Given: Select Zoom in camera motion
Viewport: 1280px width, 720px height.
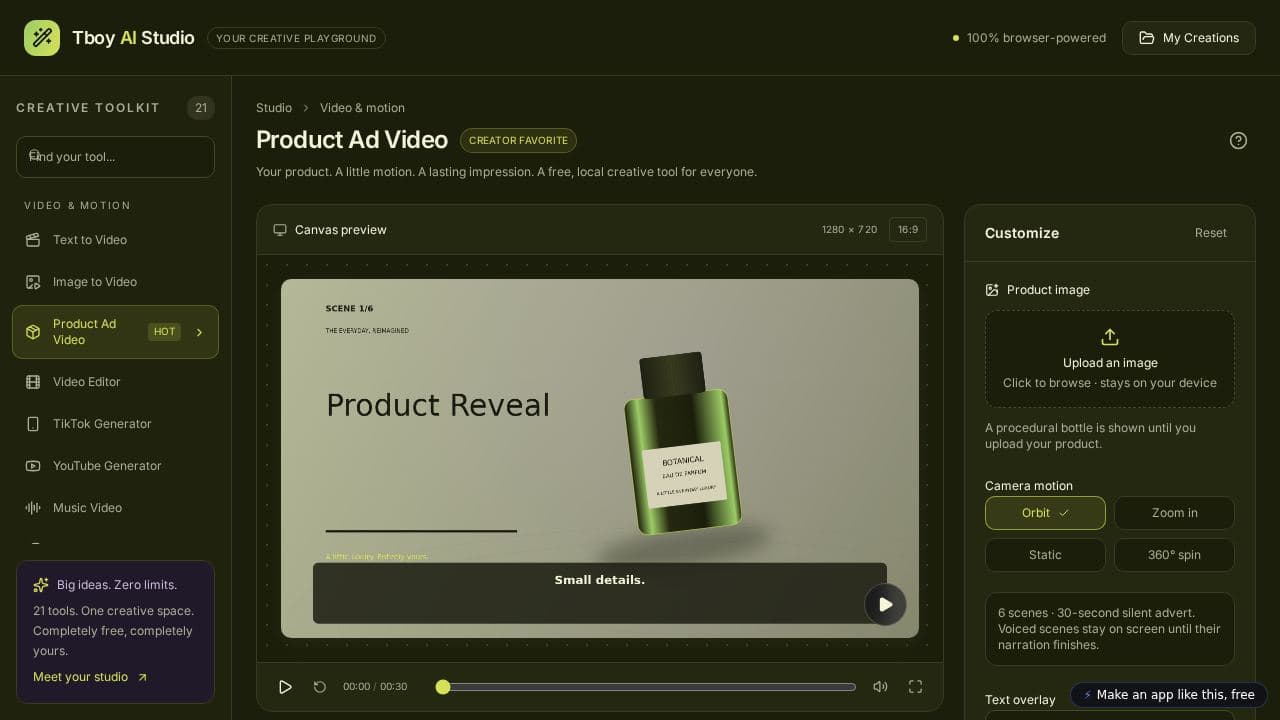Looking at the screenshot, I should pyautogui.click(x=1174, y=513).
